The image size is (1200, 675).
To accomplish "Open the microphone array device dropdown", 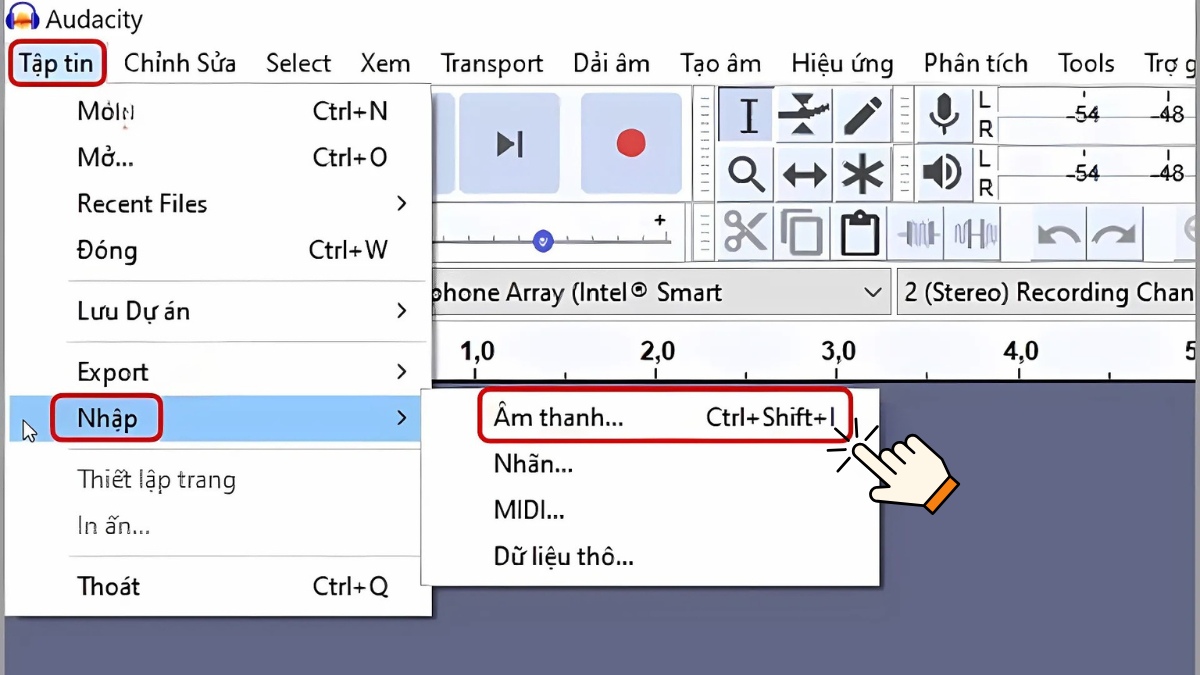I will click(x=661, y=293).
